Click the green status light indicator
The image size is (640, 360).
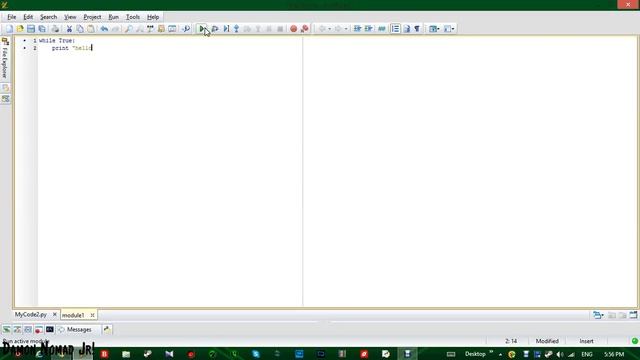[635, 341]
